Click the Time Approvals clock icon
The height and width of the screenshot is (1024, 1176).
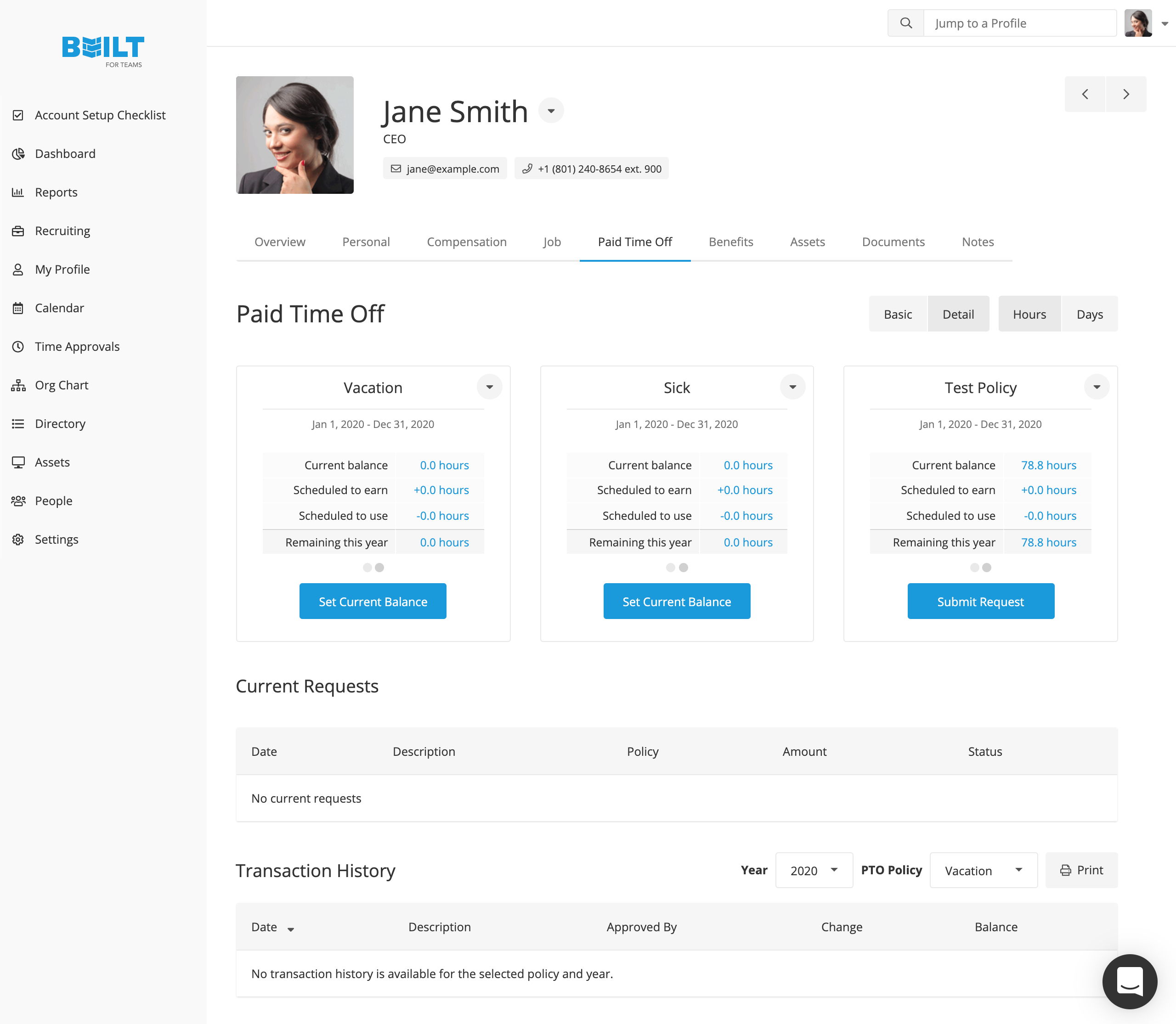[x=18, y=347]
